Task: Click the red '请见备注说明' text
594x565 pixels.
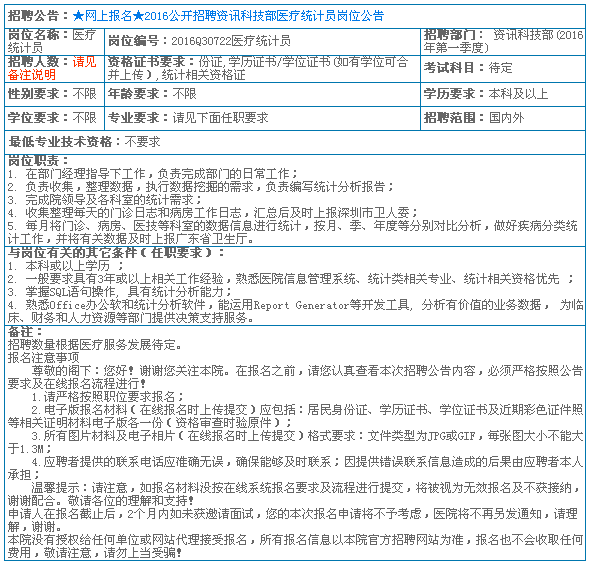Action: 52,68
